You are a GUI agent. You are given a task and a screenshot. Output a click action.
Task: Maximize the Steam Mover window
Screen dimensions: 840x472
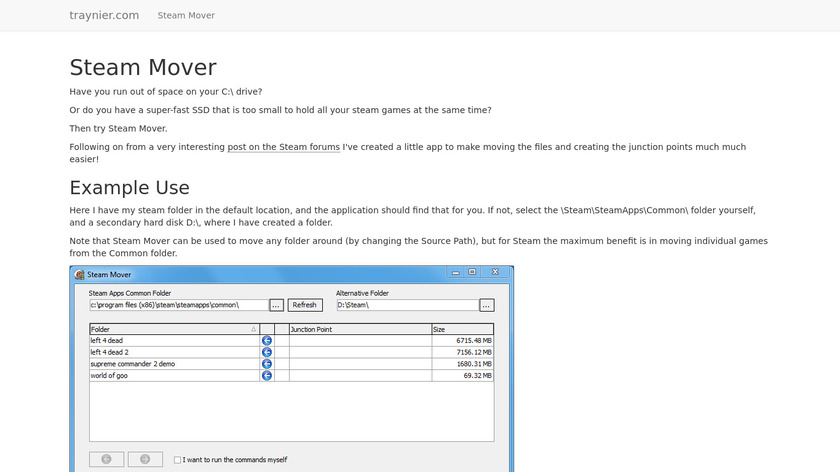click(x=472, y=272)
